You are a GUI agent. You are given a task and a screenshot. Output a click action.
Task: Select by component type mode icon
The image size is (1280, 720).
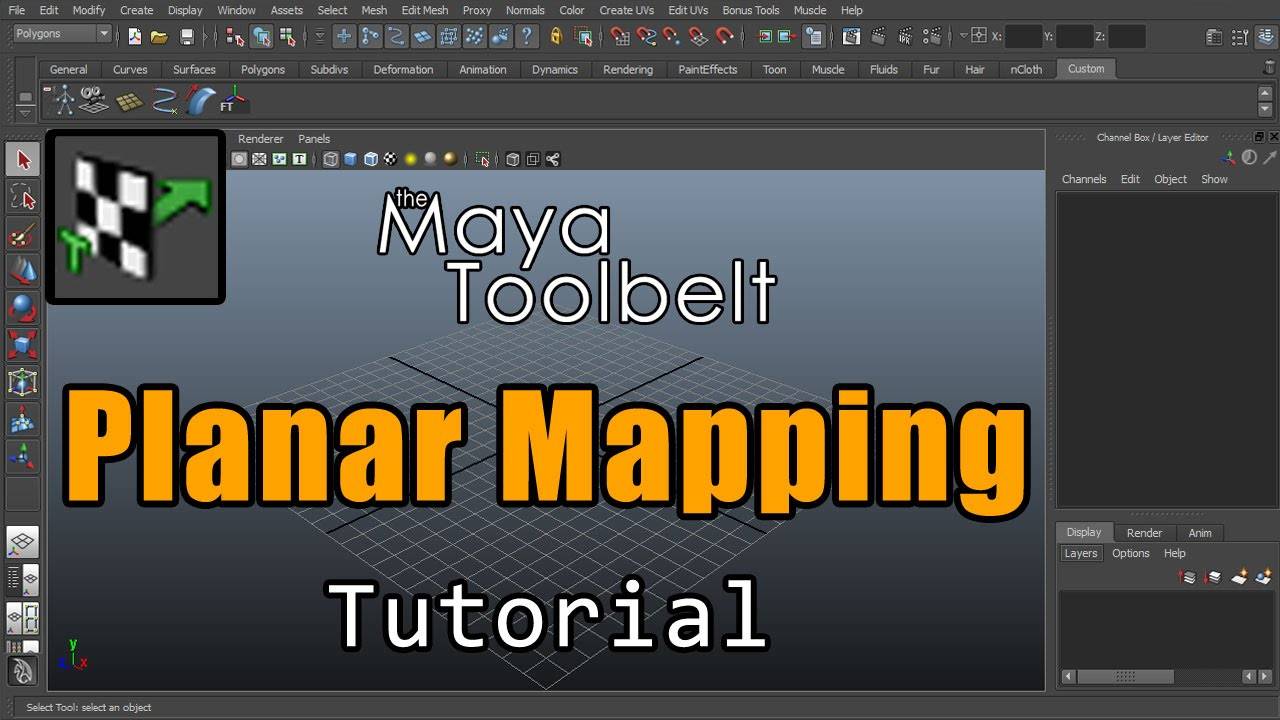287,37
